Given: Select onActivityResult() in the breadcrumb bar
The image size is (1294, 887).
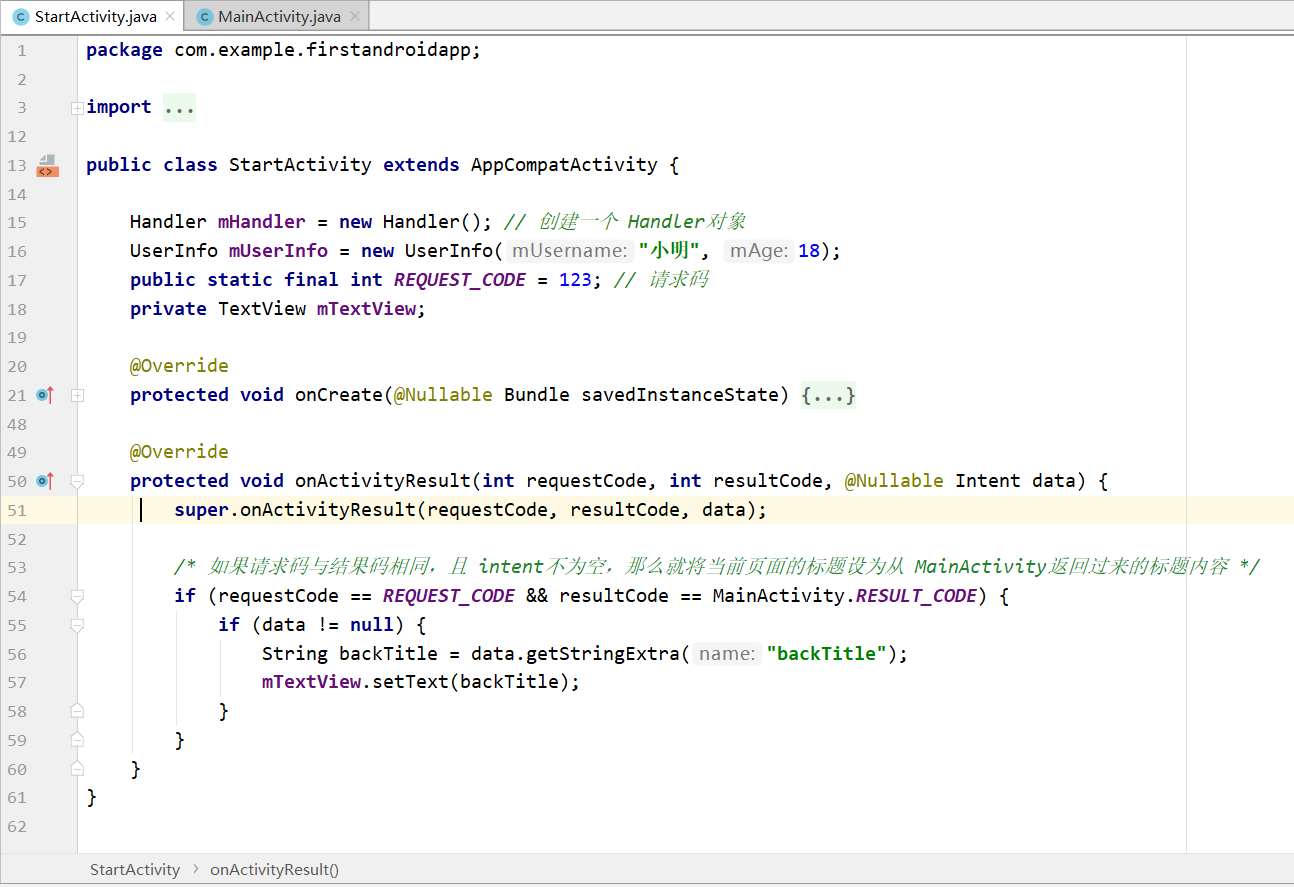Looking at the screenshot, I should coord(274,869).
